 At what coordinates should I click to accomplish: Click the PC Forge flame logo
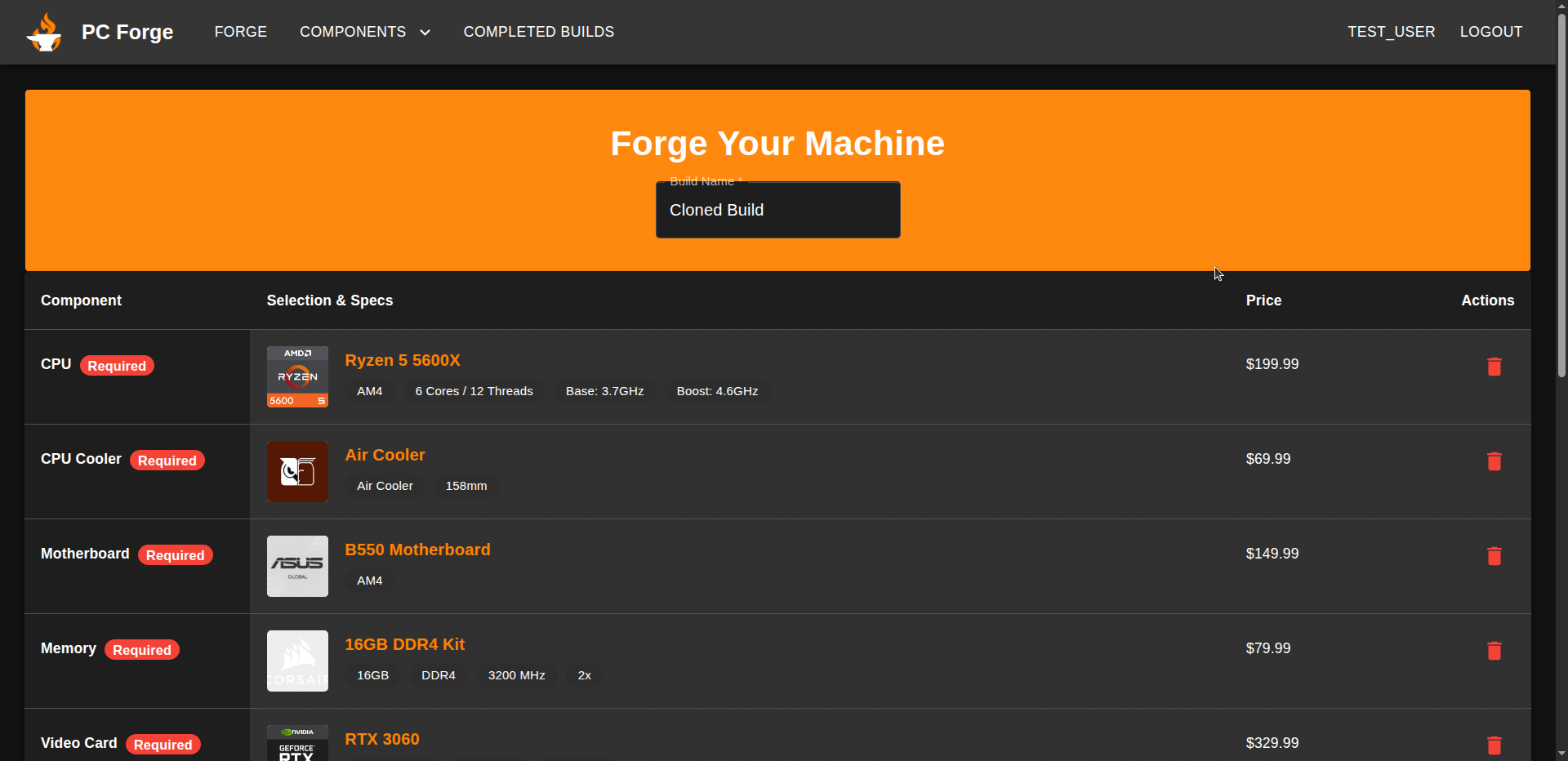[44, 33]
